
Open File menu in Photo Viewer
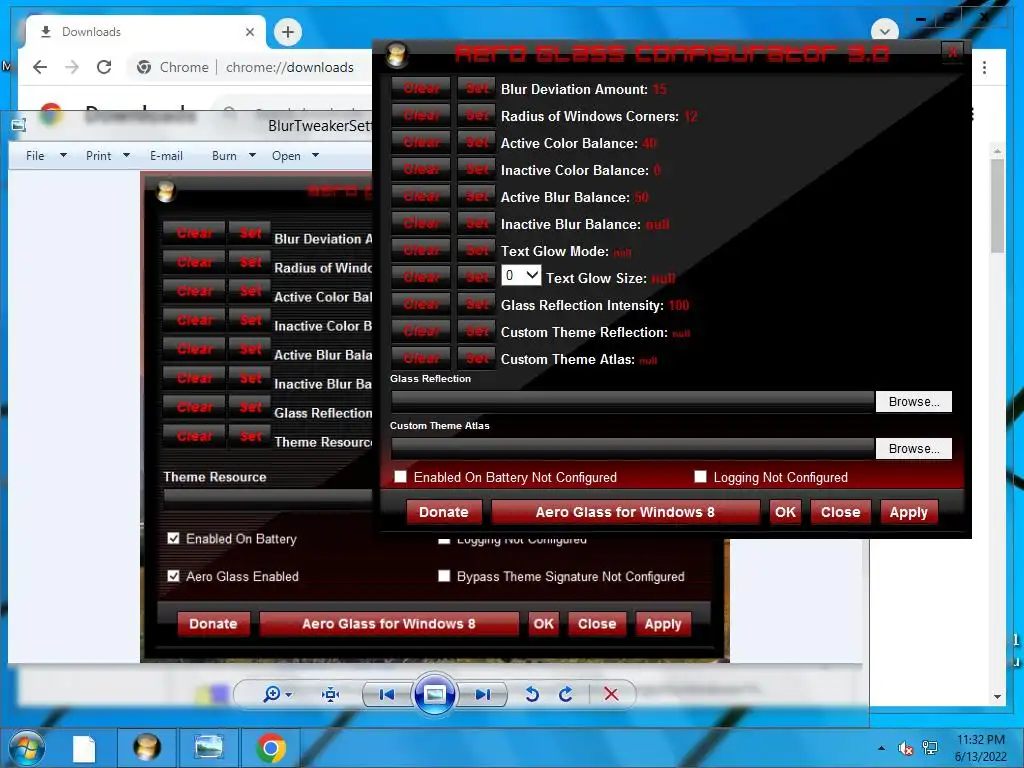(46, 155)
